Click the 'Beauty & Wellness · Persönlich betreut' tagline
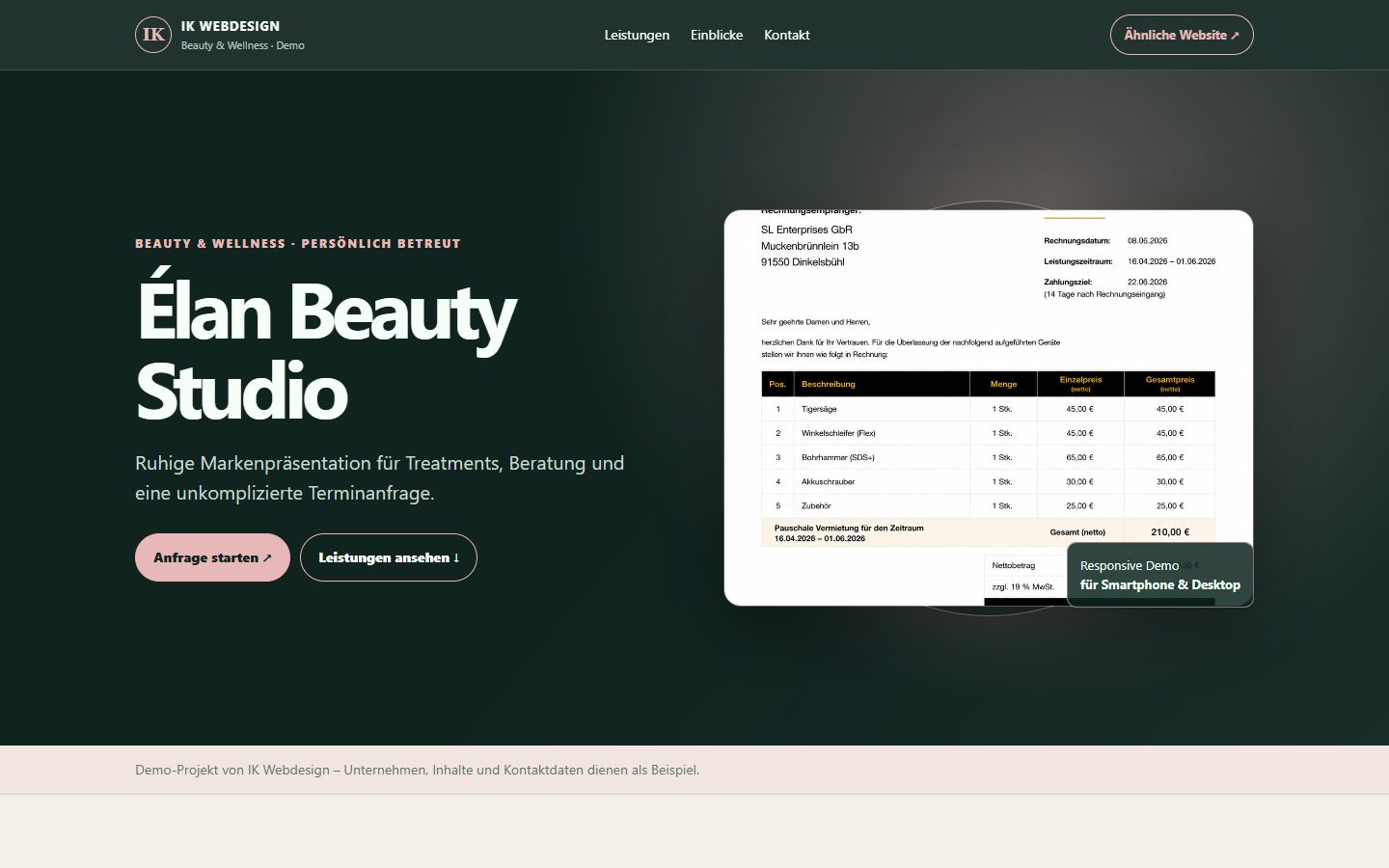This screenshot has height=868, width=1389. coord(298,243)
